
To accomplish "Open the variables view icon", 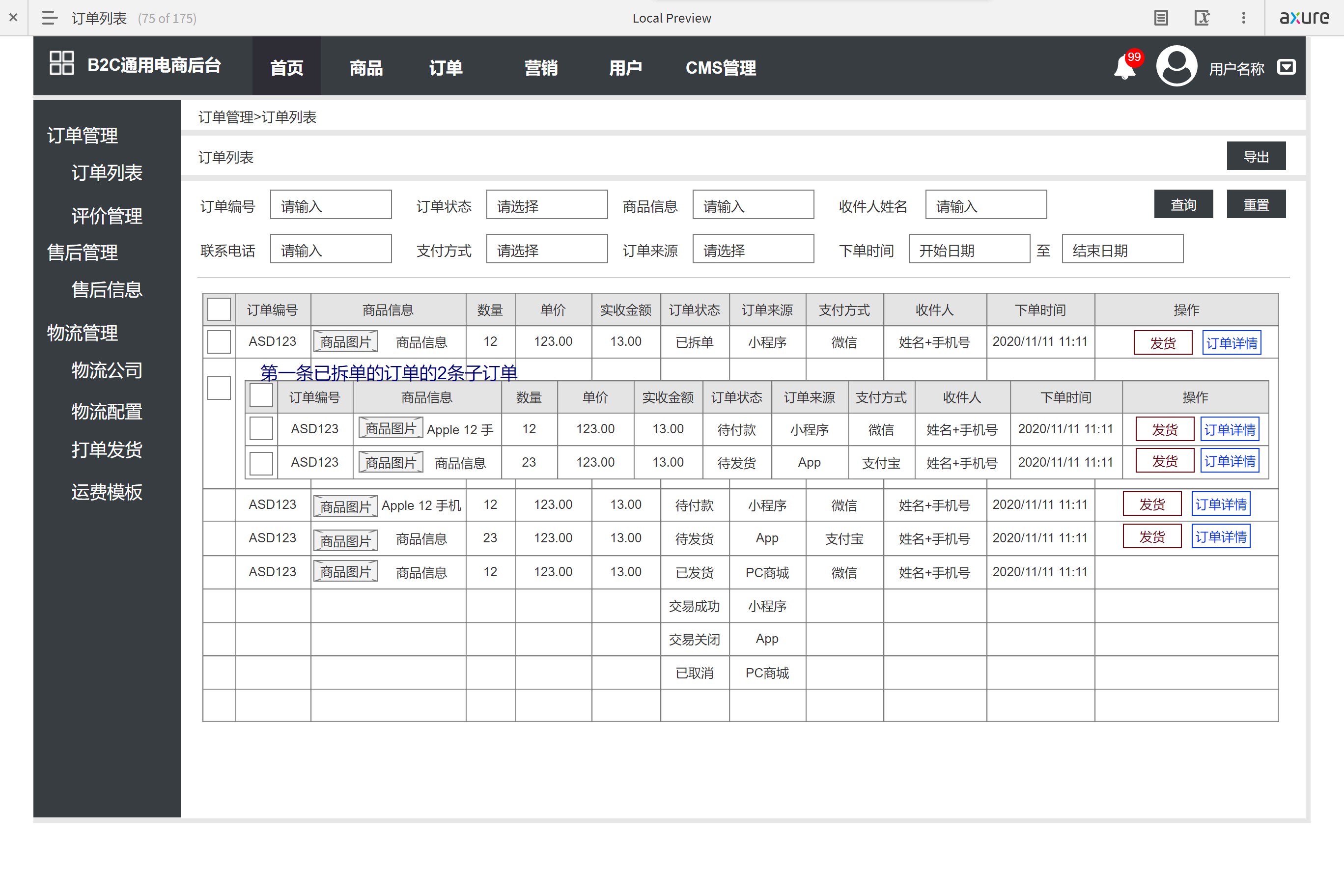I will (x=1202, y=18).
